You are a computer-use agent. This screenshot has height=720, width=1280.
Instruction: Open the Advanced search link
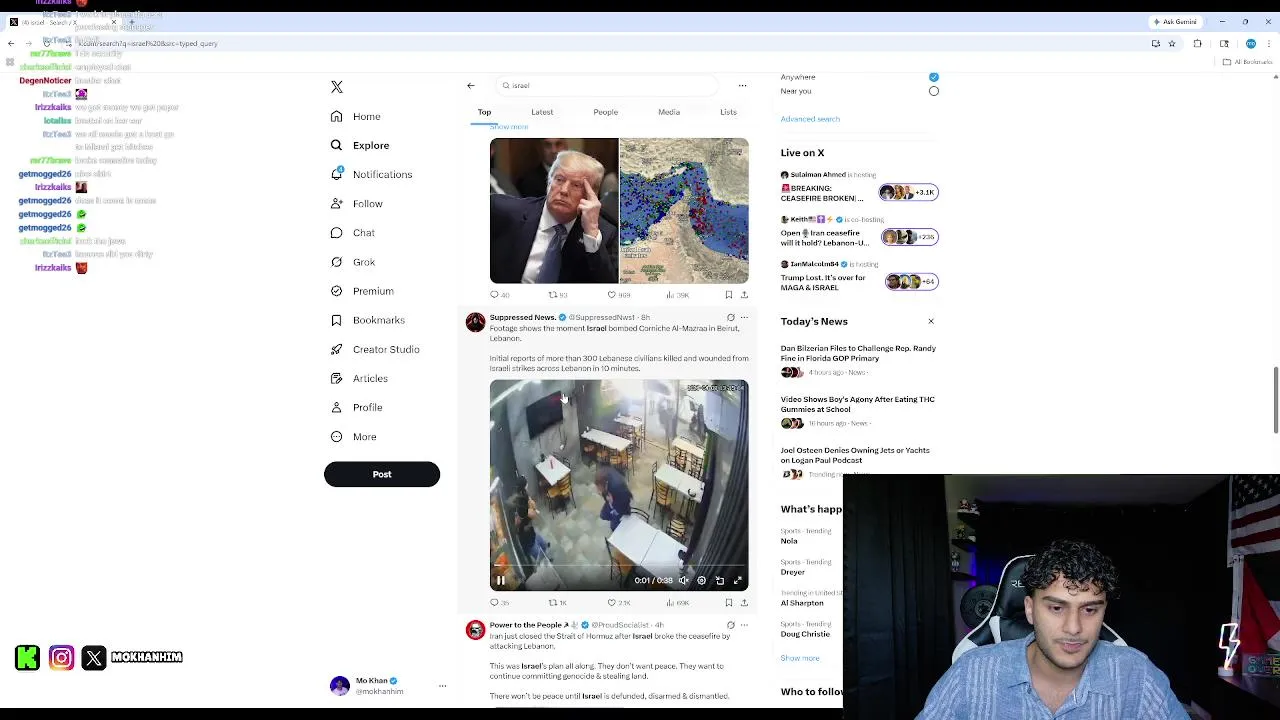(810, 119)
